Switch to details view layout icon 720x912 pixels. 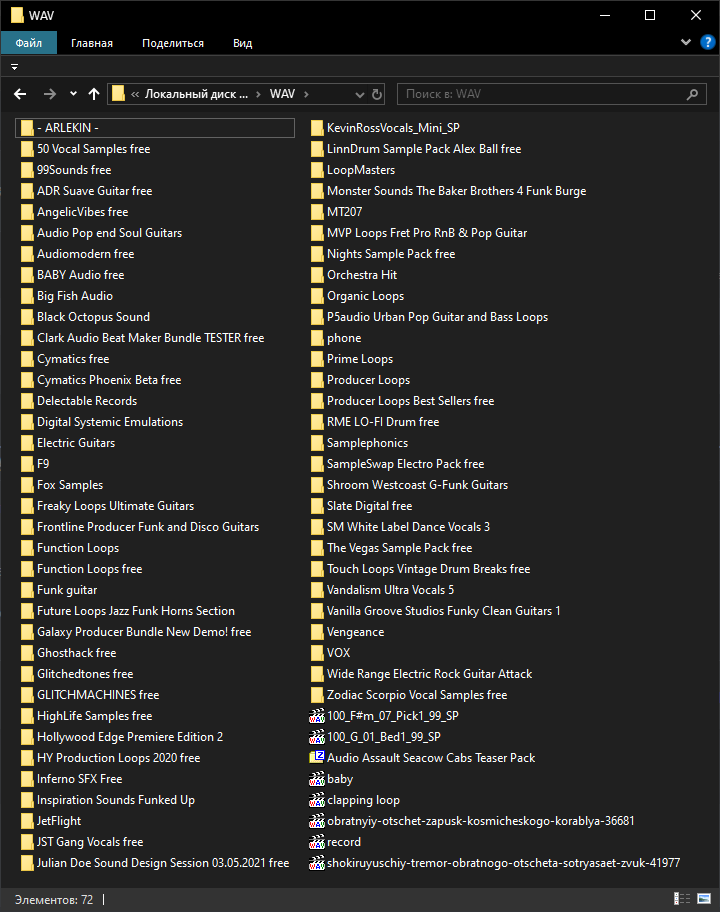pyautogui.click(x=682, y=899)
